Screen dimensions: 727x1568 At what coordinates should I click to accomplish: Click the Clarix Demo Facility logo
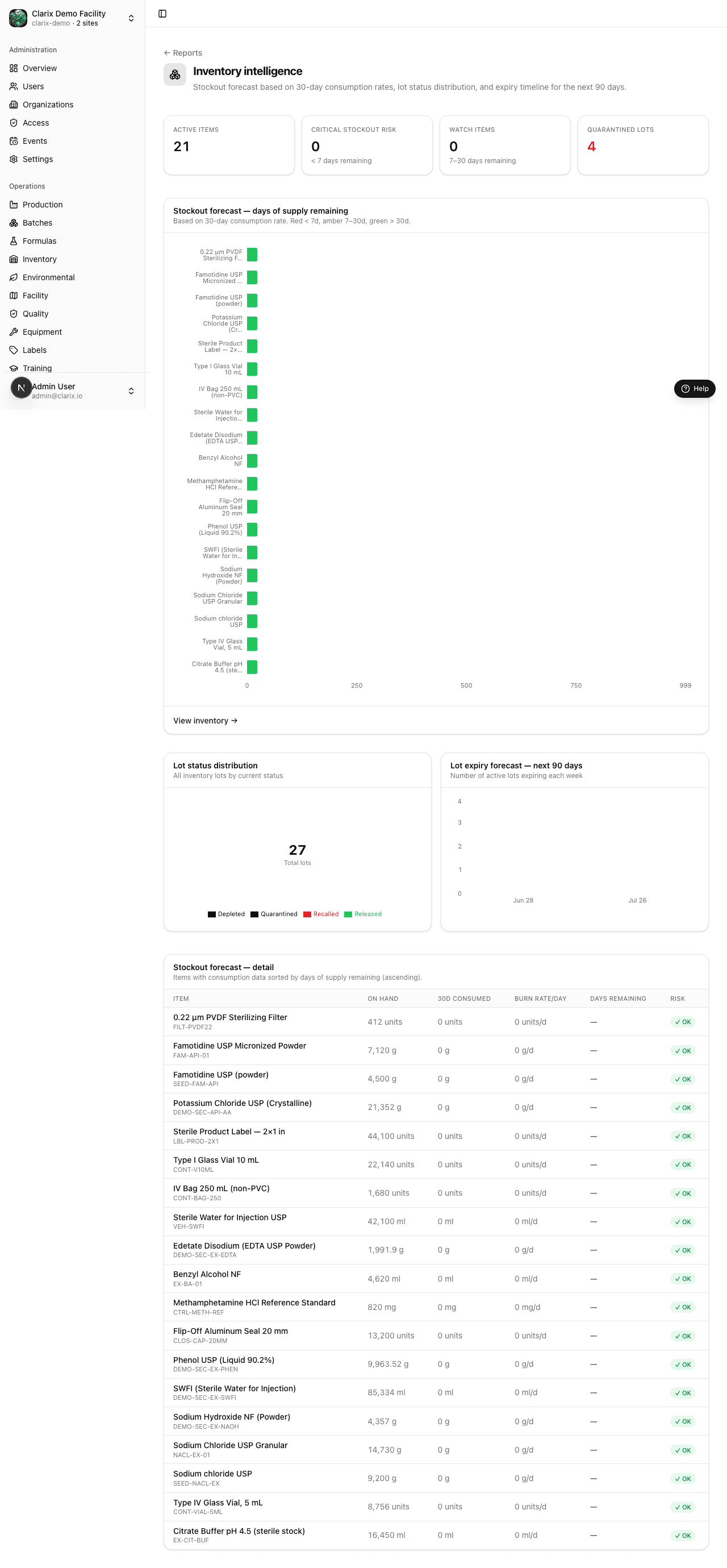(18, 18)
